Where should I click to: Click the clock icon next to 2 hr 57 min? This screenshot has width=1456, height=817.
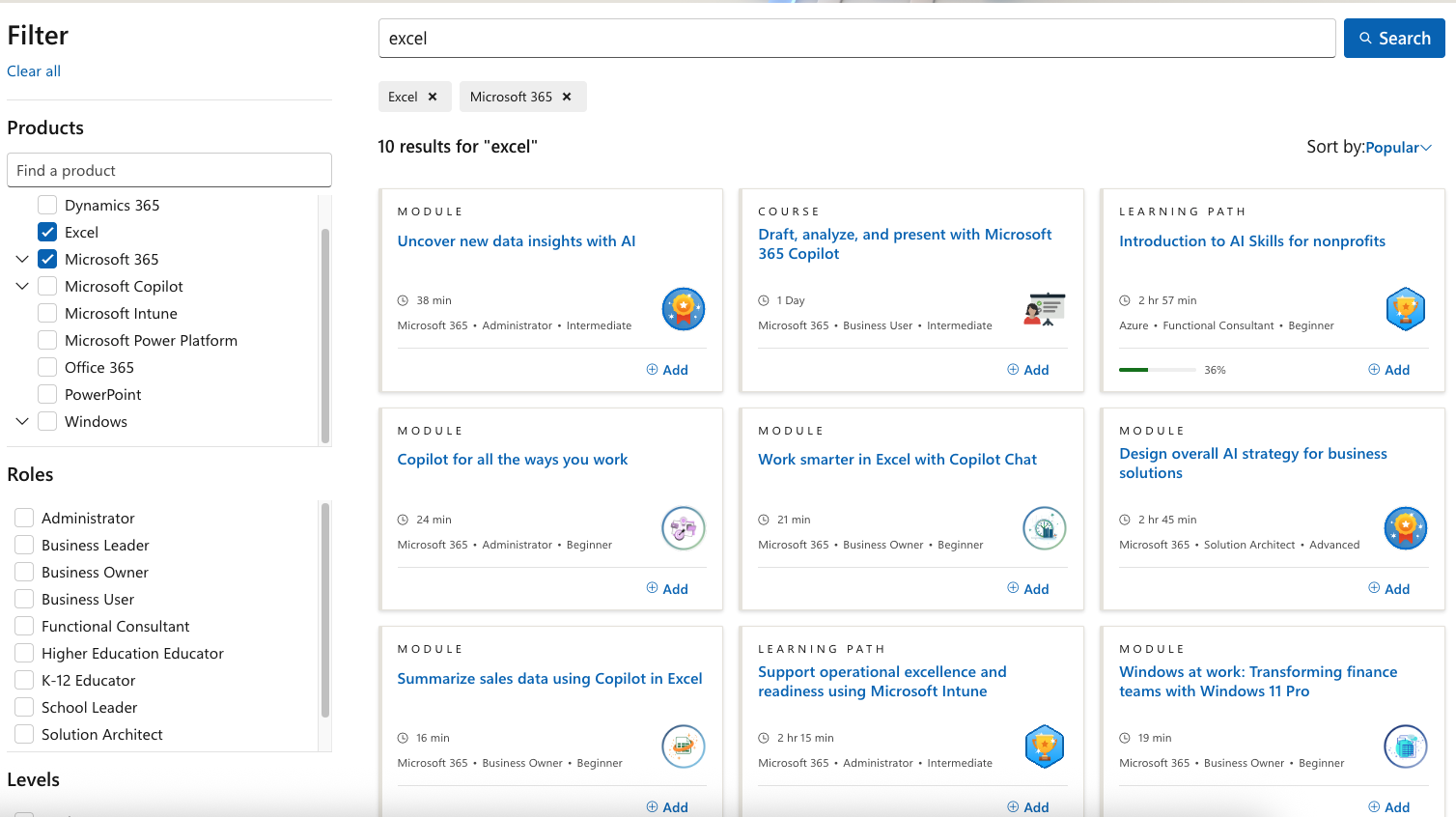point(1125,300)
